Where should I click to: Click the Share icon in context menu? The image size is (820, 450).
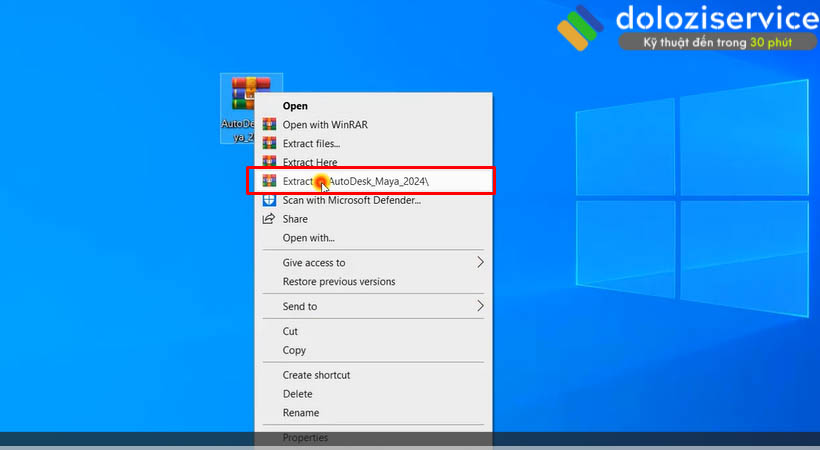pyautogui.click(x=268, y=219)
